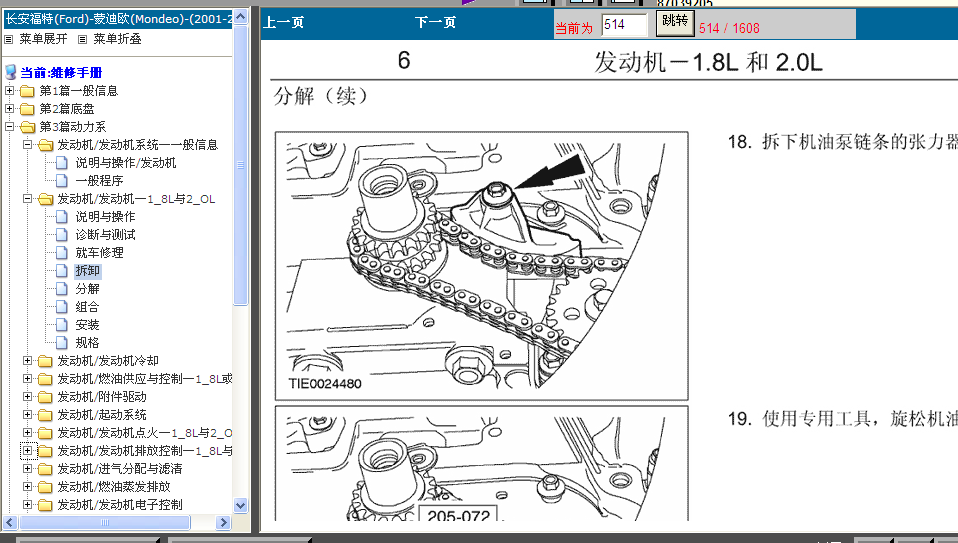Click page icon beside 分解
Viewport: 958px width, 543px height.
(x=62, y=289)
